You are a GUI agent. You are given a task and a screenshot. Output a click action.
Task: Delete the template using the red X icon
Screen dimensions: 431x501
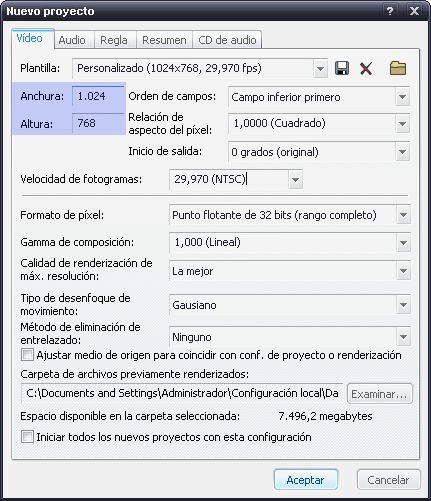(366, 69)
